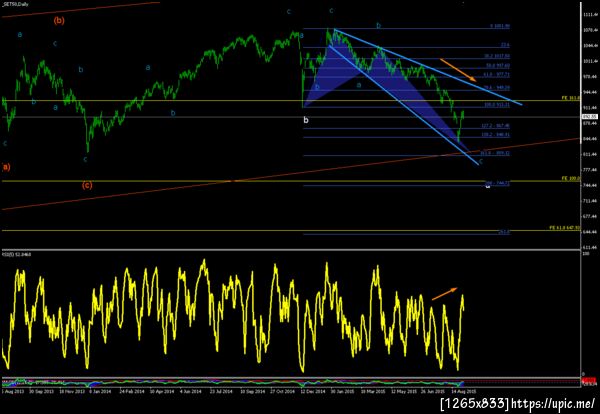The image size is (600, 414).
Task: Click the red value box on bottom indicator
Action: pyautogui.click(x=587, y=380)
